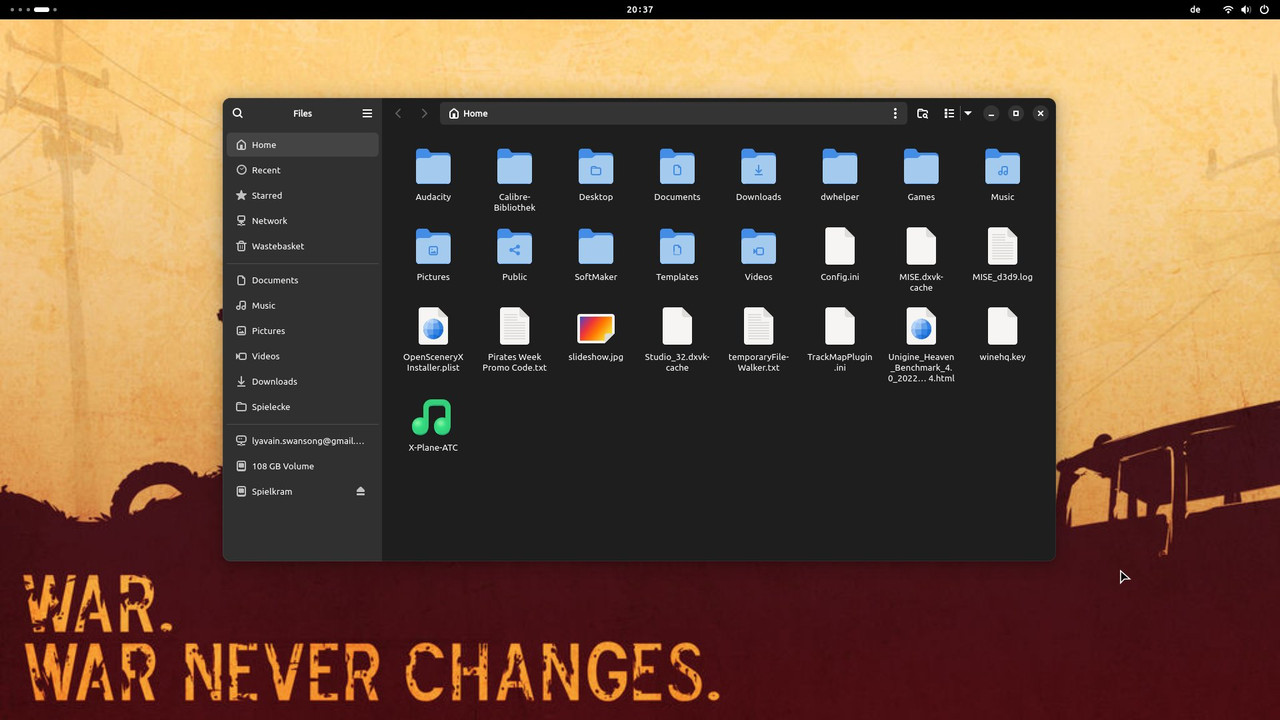Open Network in the sidebar

[x=303, y=220]
